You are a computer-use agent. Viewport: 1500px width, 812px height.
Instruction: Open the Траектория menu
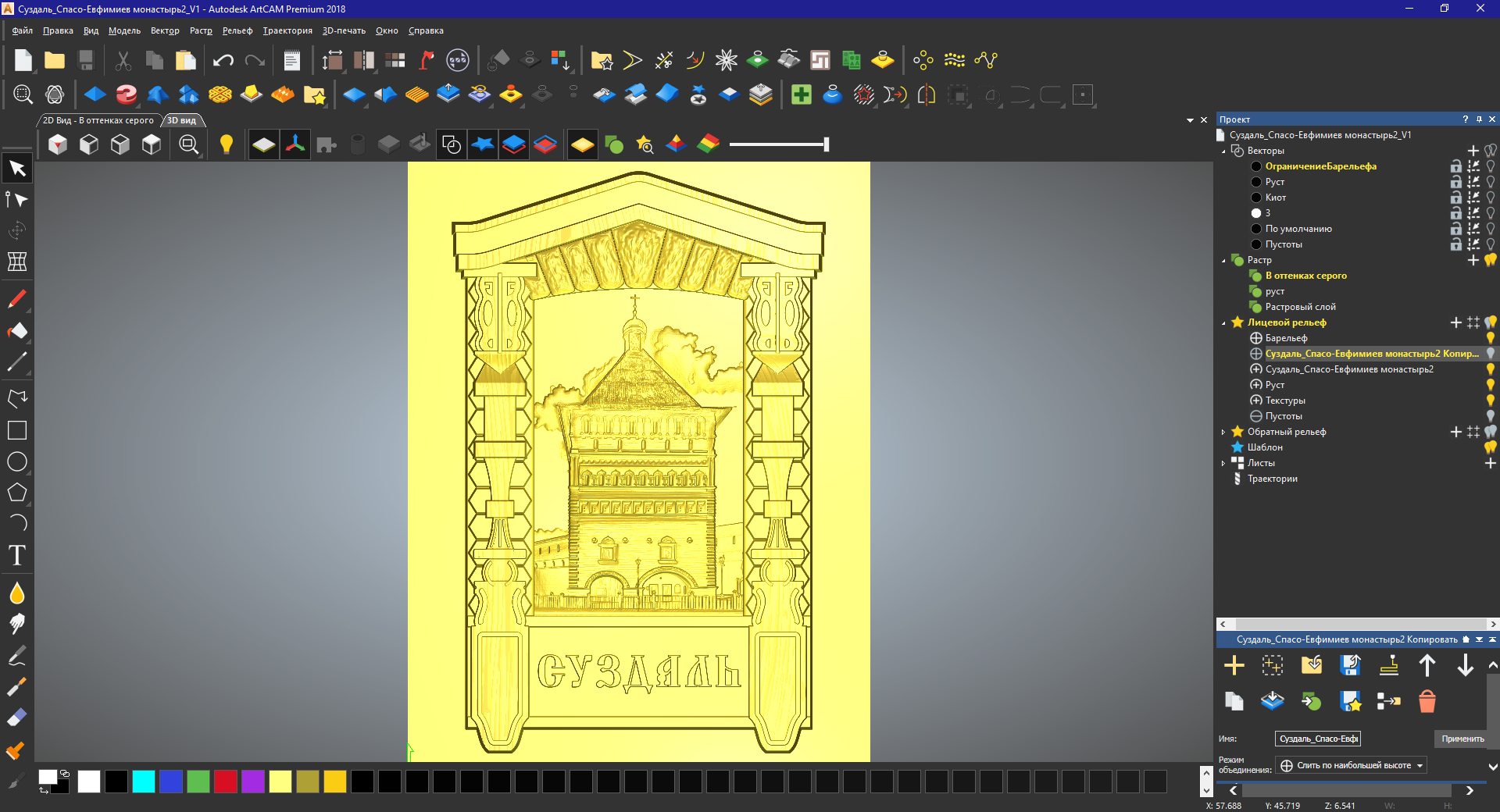tap(287, 30)
